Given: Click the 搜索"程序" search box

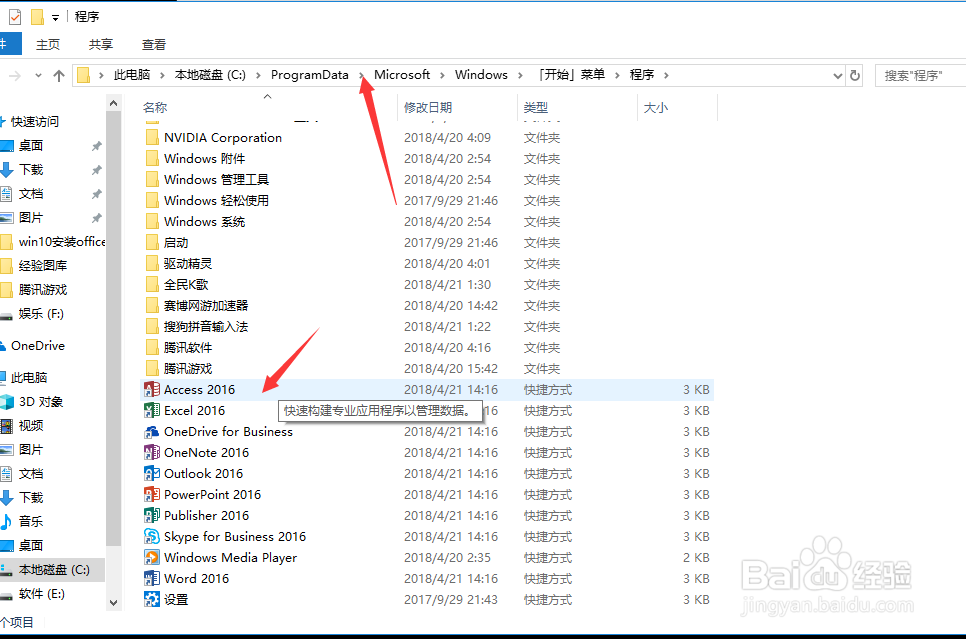Looking at the screenshot, I should 920,75.
